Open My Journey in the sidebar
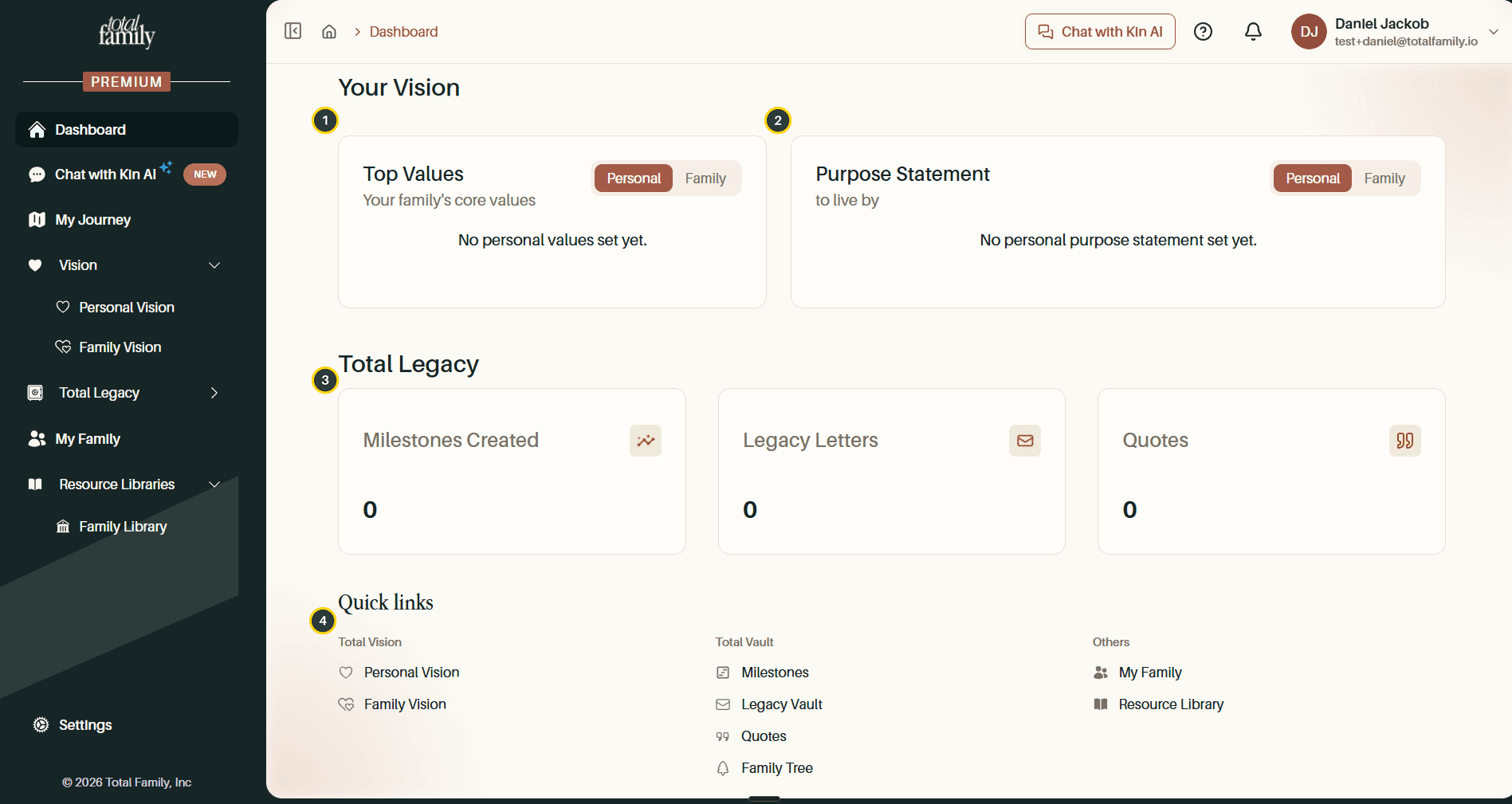Screen dimensions: 1512x804 [x=127, y=219]
